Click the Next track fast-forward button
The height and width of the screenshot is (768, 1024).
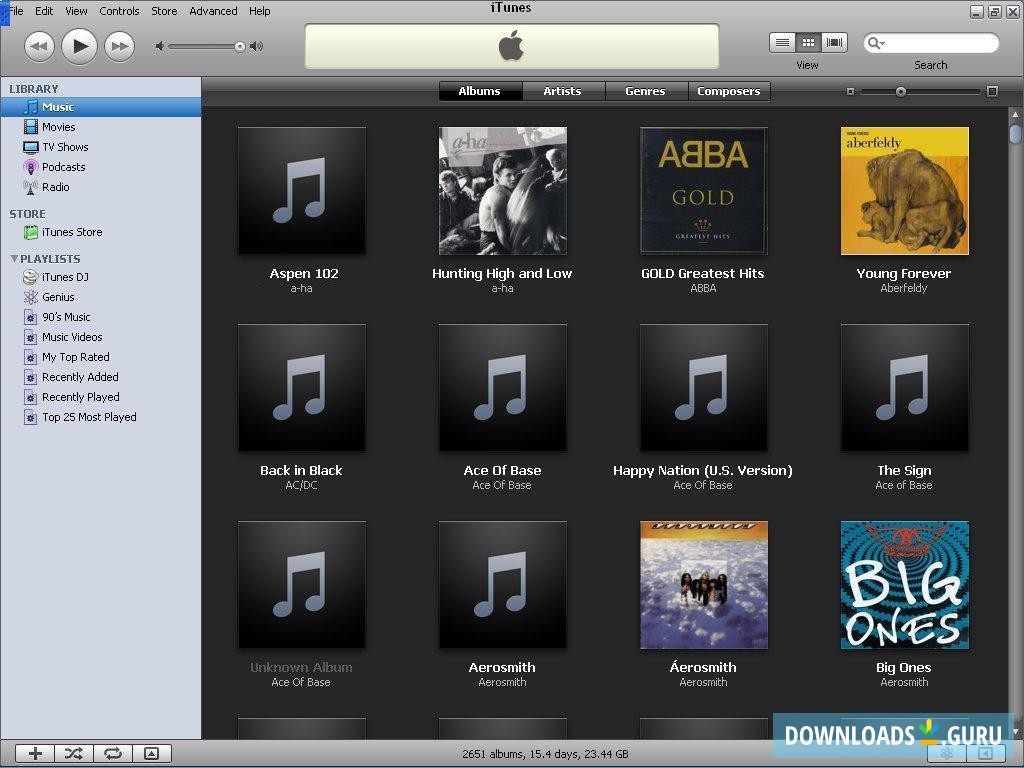point(120,46)
